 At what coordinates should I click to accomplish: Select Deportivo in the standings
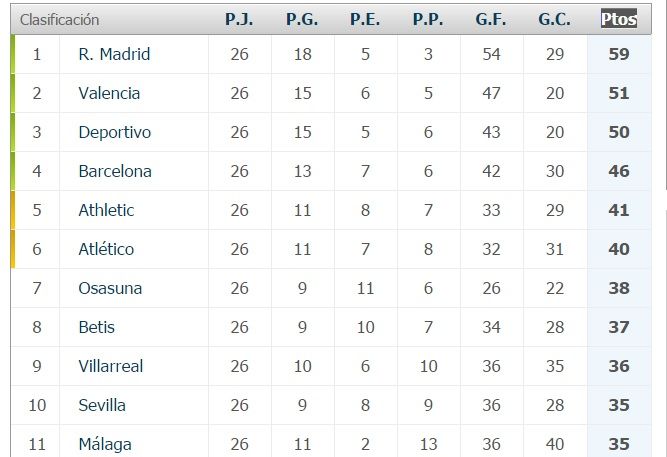pos(114,132)
